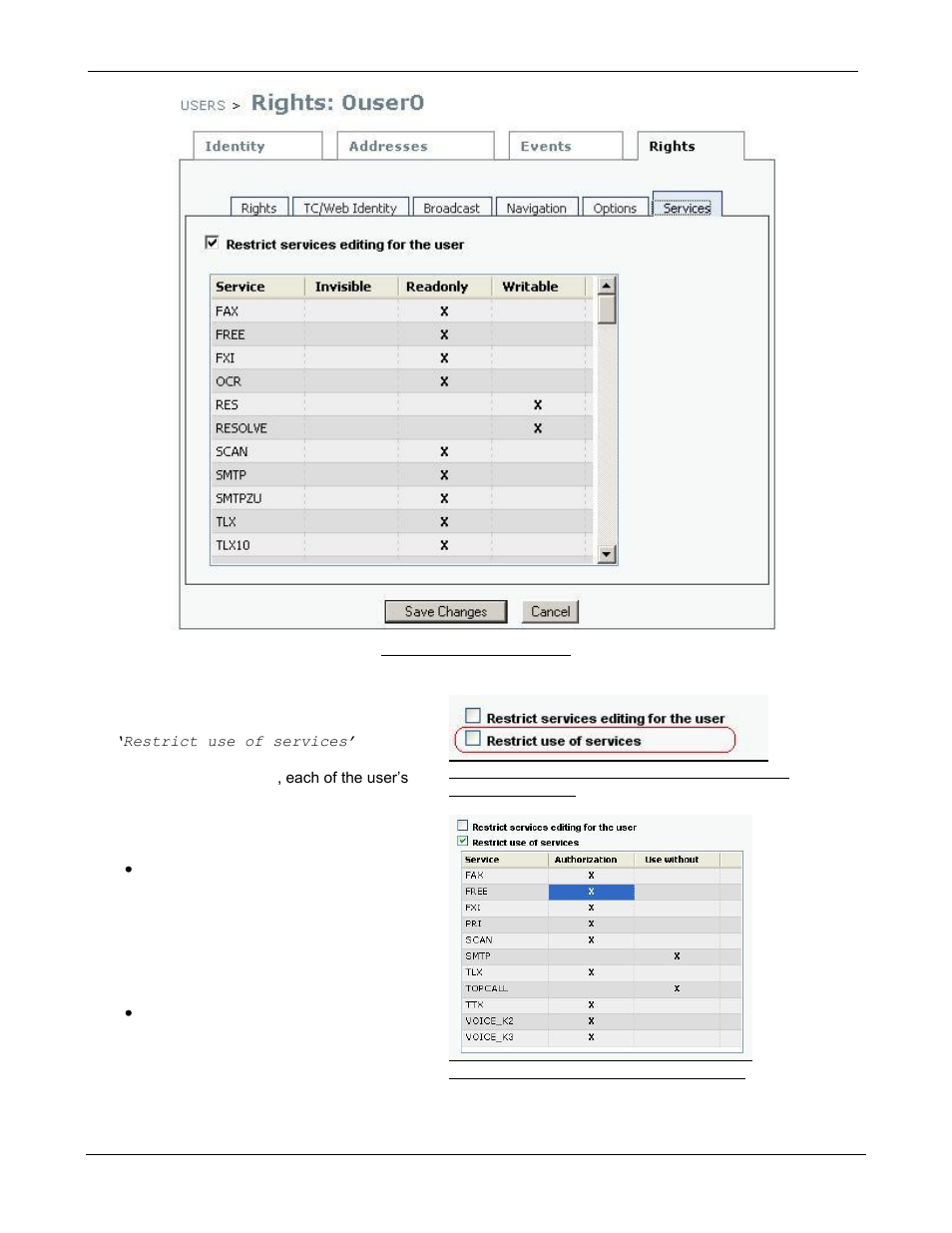Select the VOICE_K3 row
Image resolution: width=952 pixels, height=1233 pixels.
[602, 1036]
